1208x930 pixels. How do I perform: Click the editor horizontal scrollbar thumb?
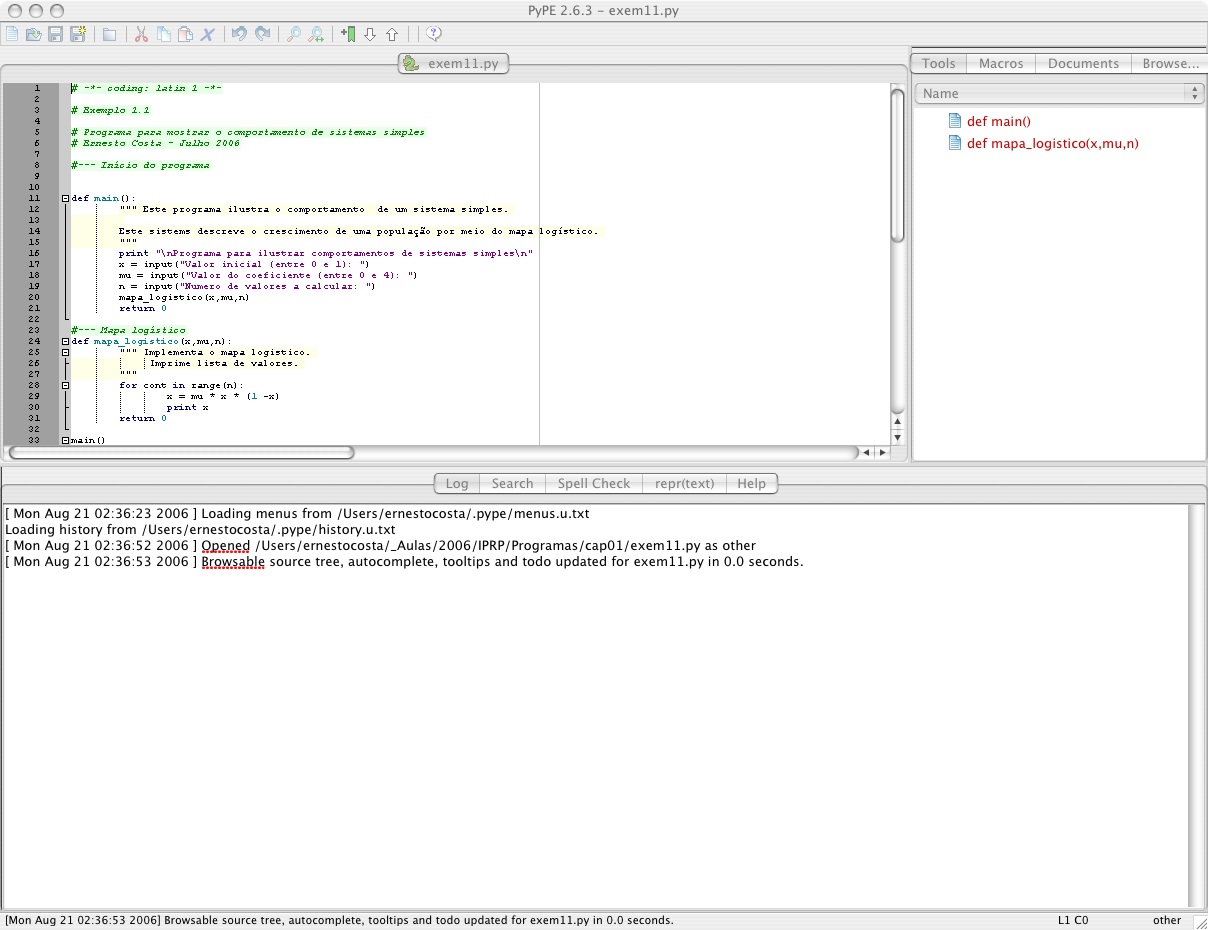pyautogui.click(x=181, y=453)
